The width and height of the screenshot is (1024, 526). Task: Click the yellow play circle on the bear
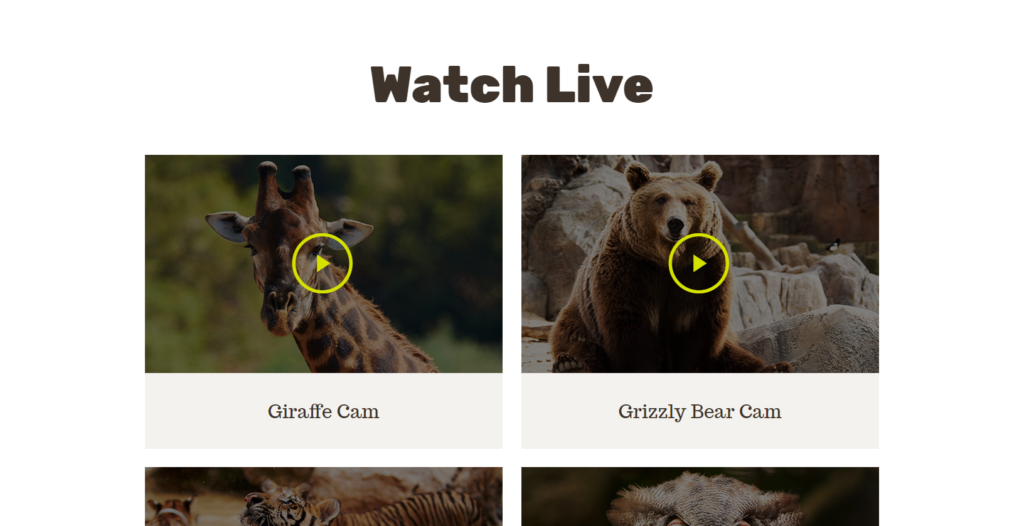[x=699, y=263]
